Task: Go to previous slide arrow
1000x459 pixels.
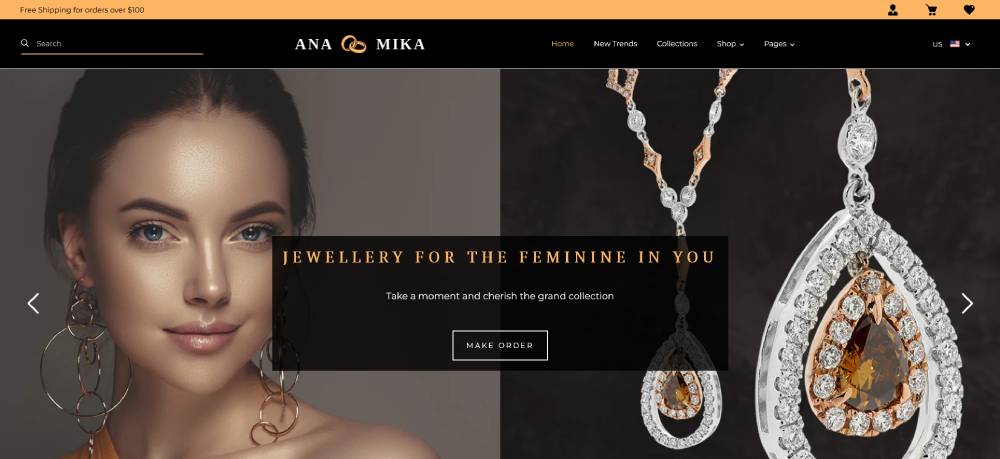Action: 33,303
